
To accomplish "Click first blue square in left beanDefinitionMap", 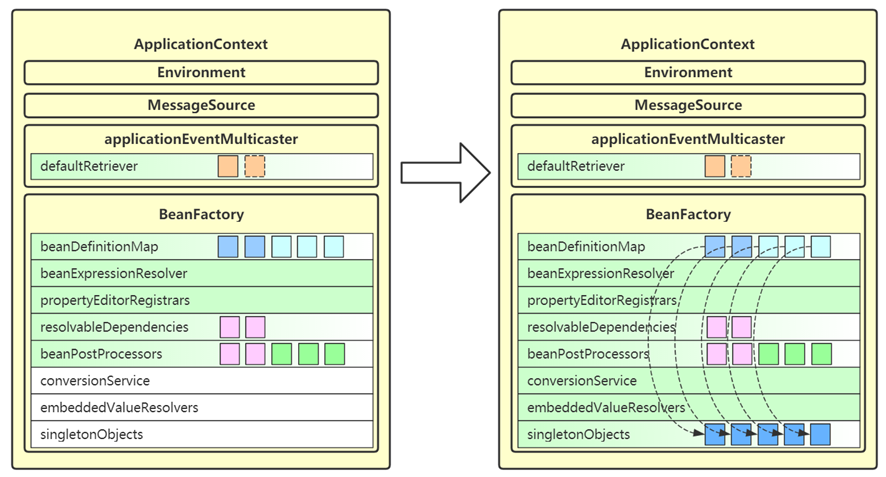I will (228, 247).
